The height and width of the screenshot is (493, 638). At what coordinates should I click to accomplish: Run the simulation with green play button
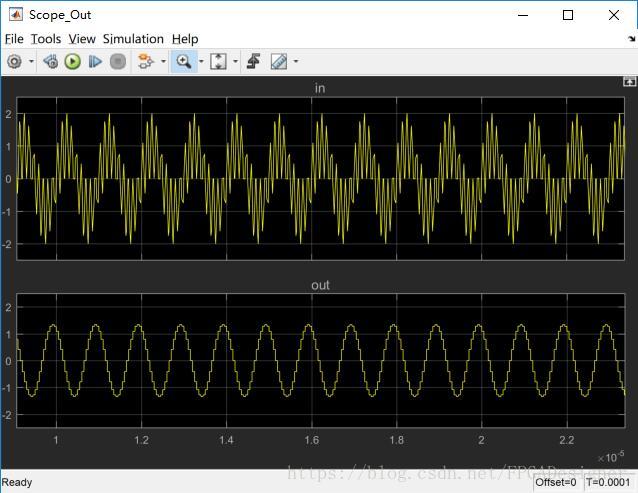pos(73,61)
